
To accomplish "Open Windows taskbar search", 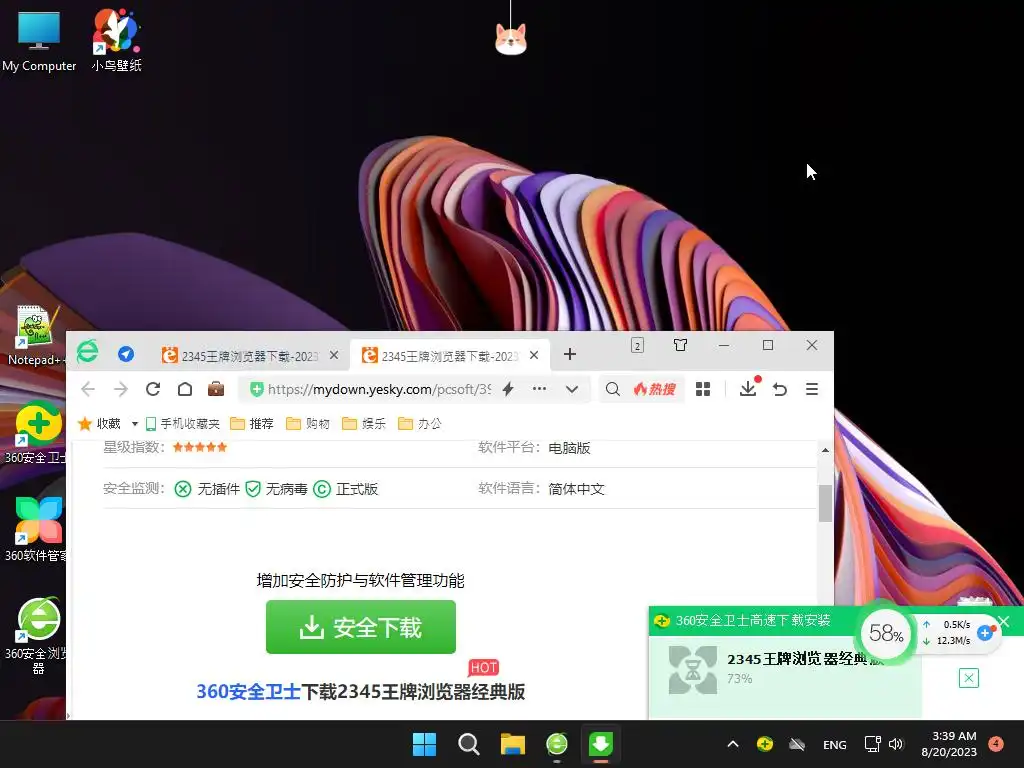I will click(469, 744).
